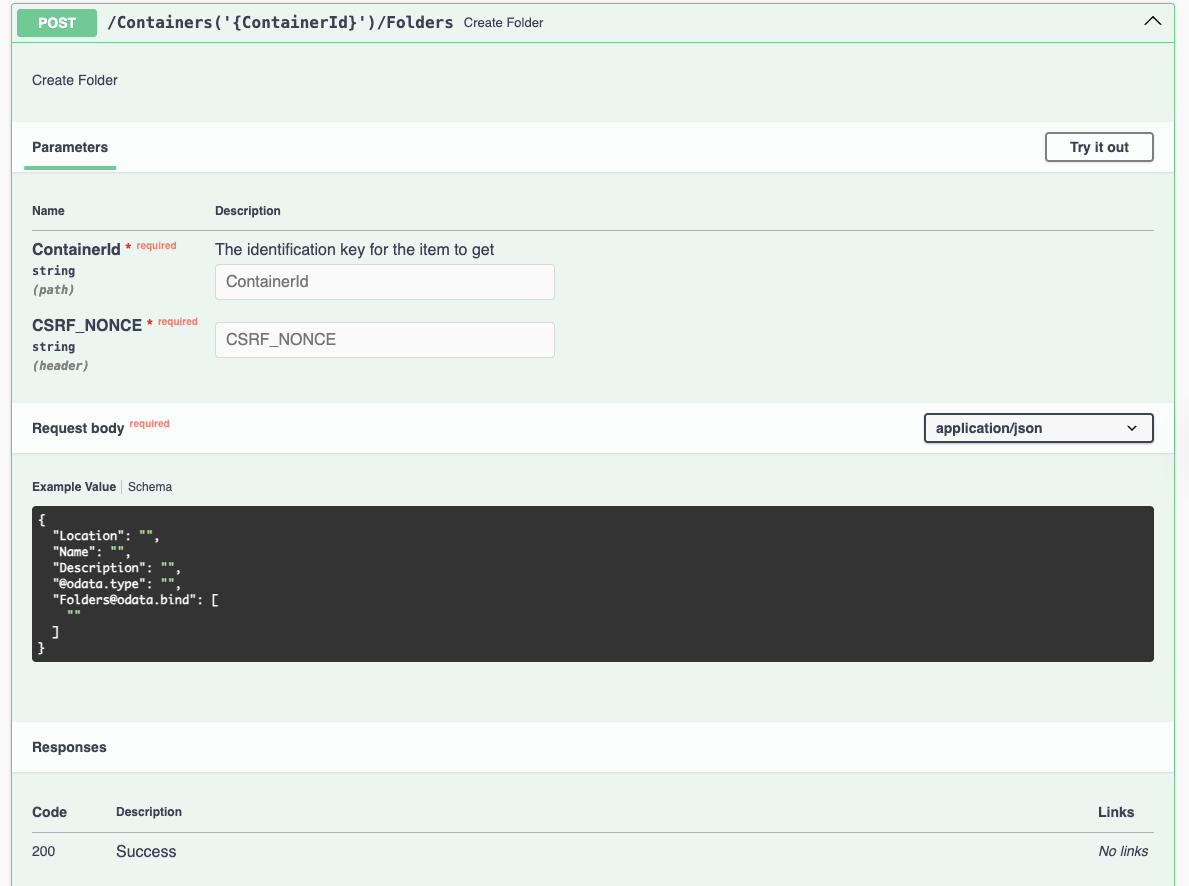Focus the ContainerId input field

pyautogui.click(x=384, y=282)
